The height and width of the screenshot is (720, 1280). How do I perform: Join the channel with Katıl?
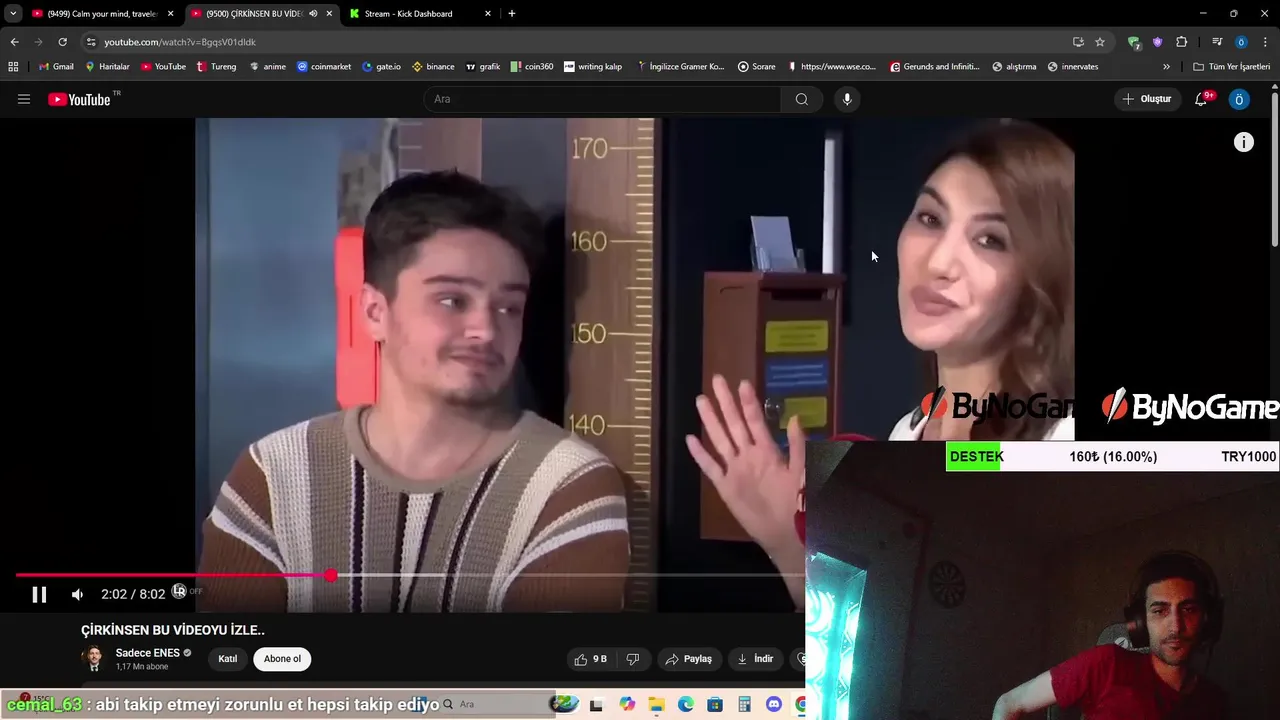point(228,659)
